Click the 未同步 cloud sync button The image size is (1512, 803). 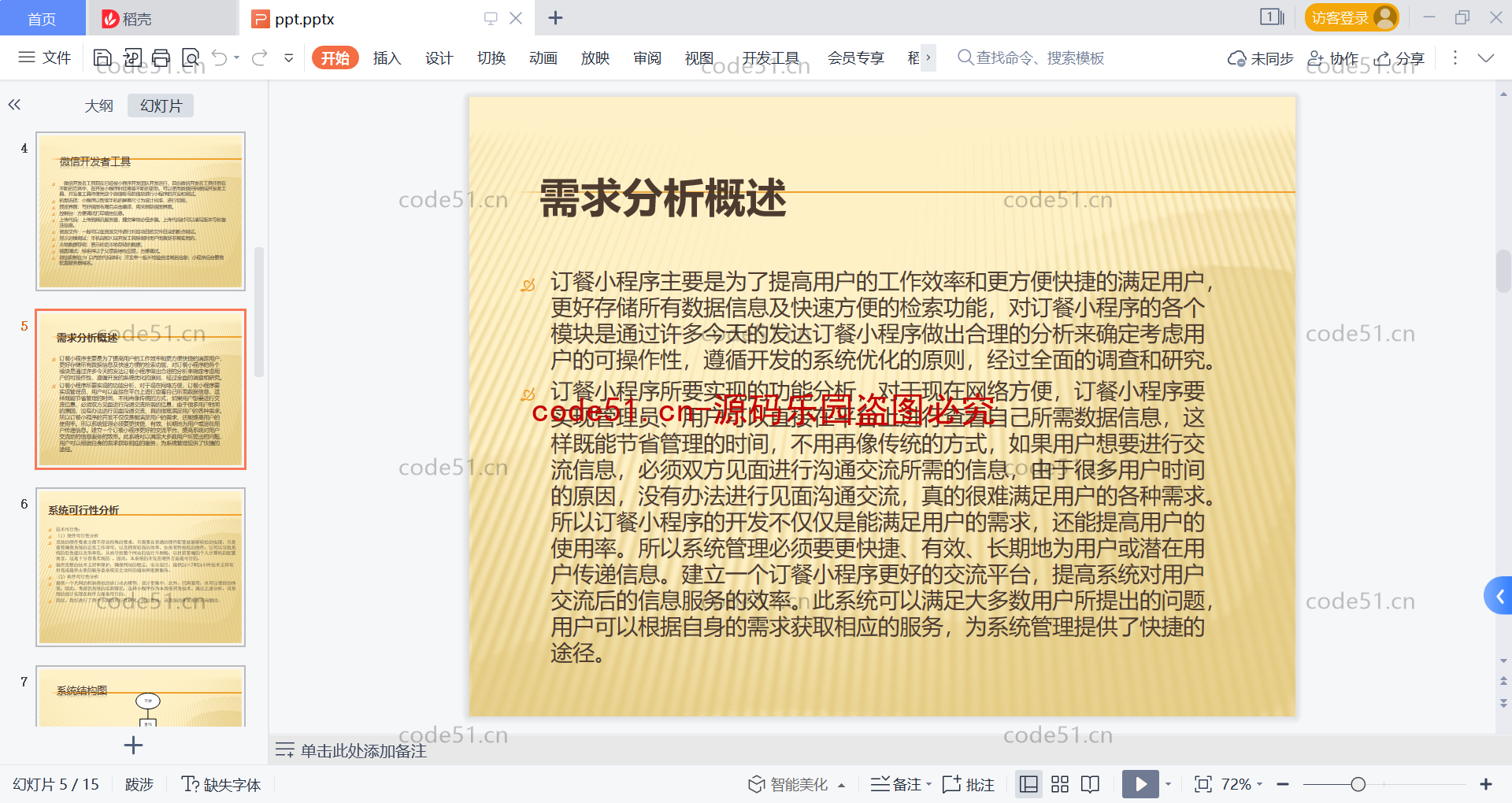[x=1260, y=58]
